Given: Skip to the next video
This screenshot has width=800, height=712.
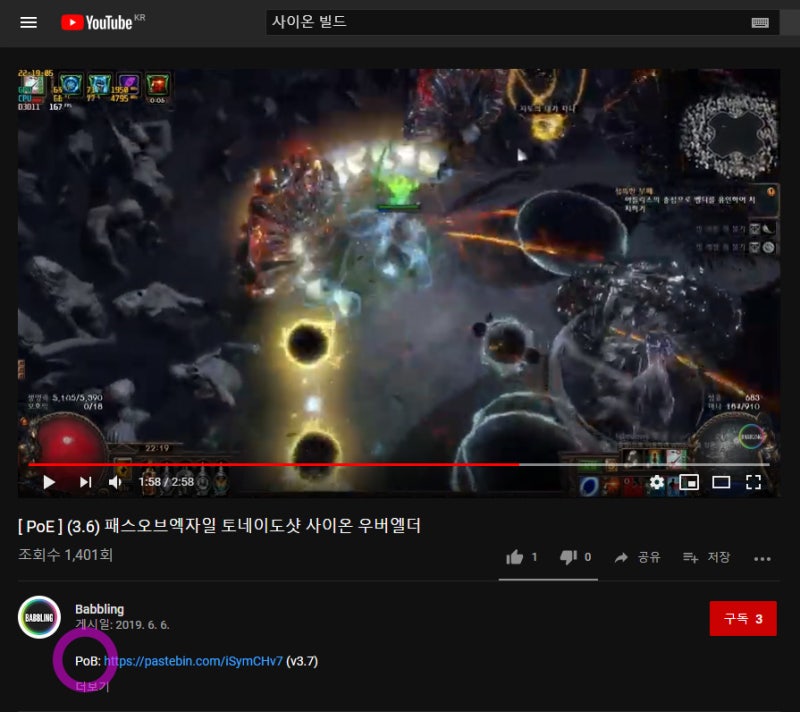Looking at the screenshot, I should 85,482.
